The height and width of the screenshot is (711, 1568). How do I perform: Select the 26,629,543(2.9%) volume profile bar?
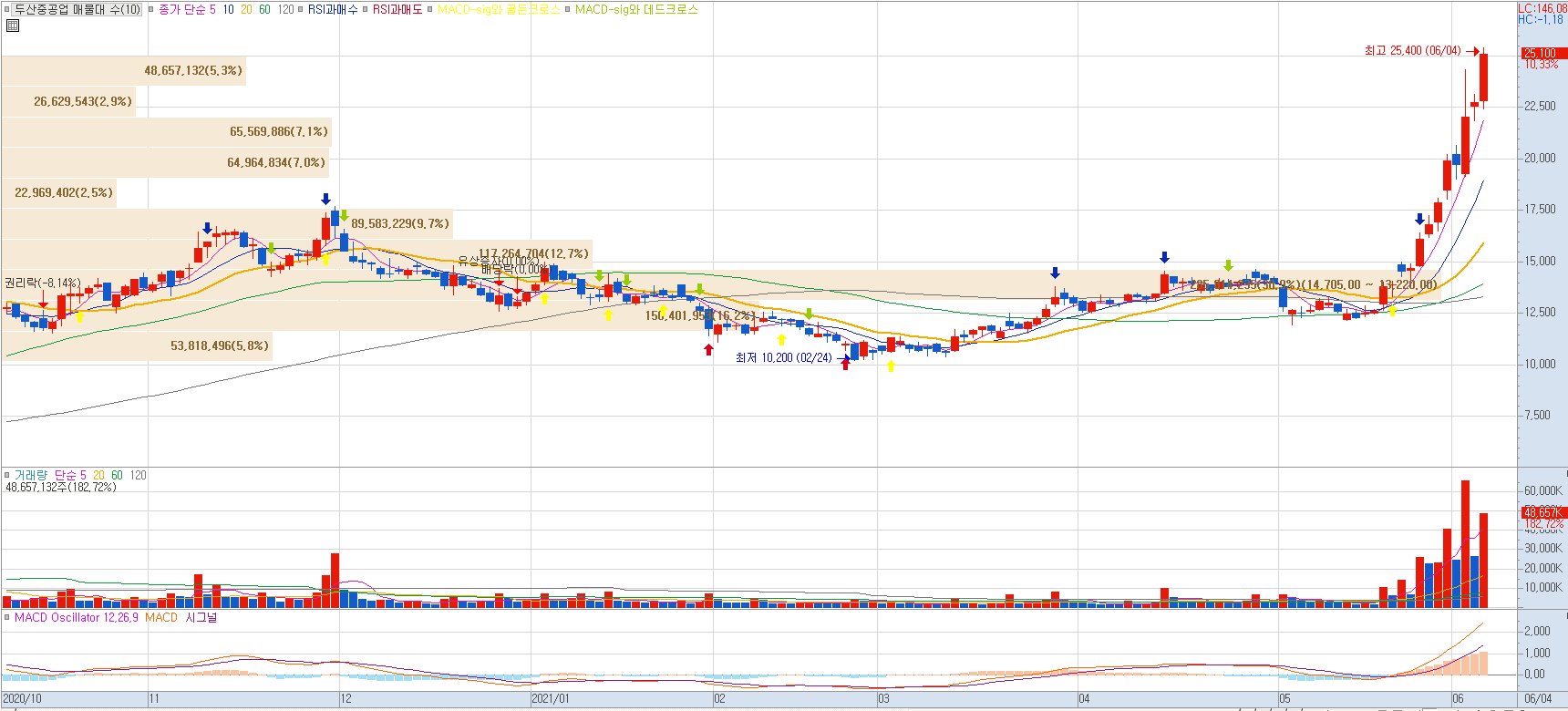pyautogui.click(x=69, y=101)
